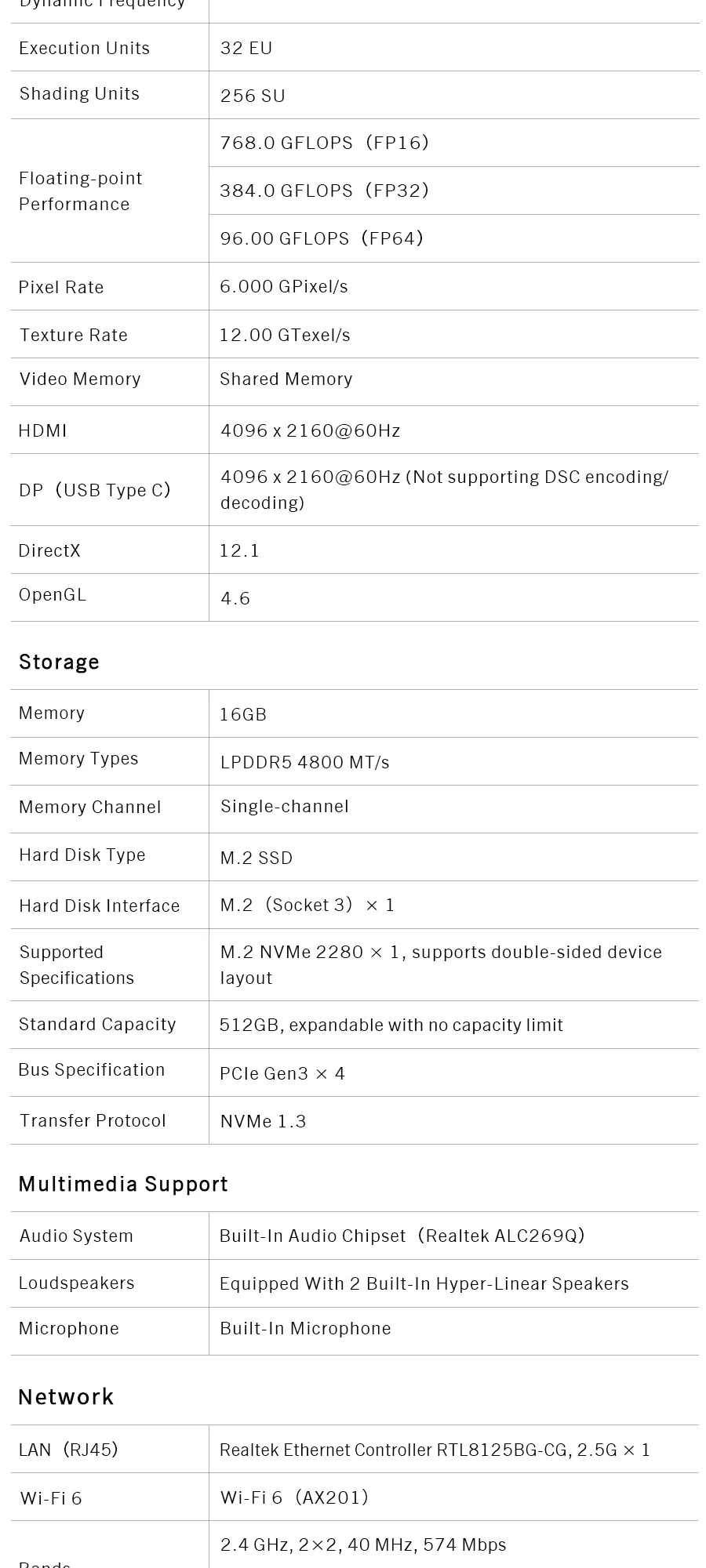The width and height of the screenshot is (706, 1568).
Task: Click the Multimedia Support heading
Action: (123, 1184)
